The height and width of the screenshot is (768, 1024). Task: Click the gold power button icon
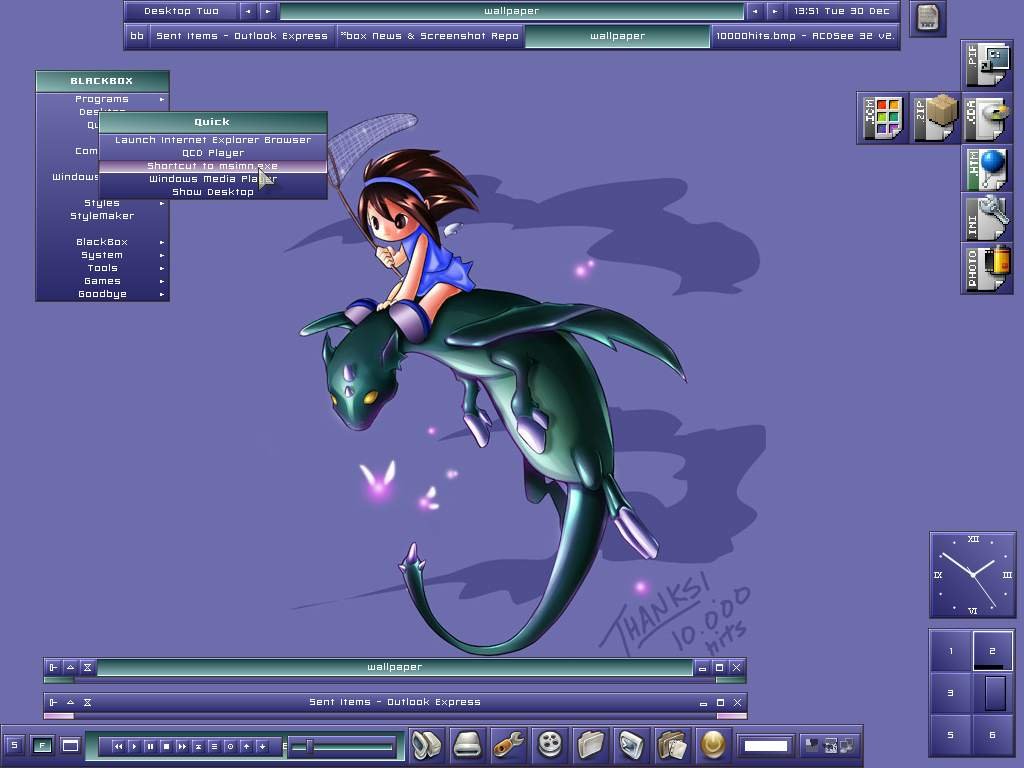[712, 744]
